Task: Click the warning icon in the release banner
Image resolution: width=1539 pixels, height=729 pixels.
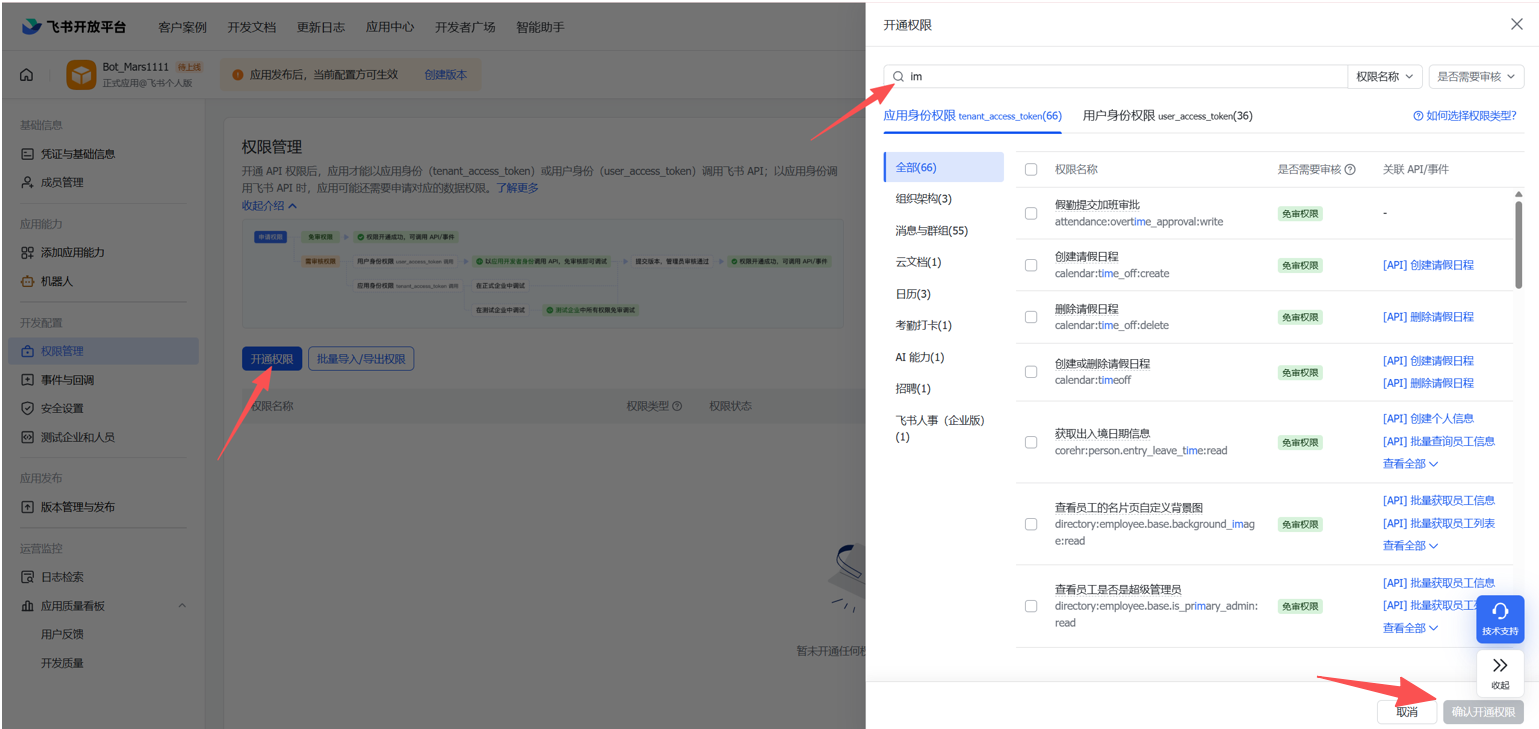Action: (238, 75)
